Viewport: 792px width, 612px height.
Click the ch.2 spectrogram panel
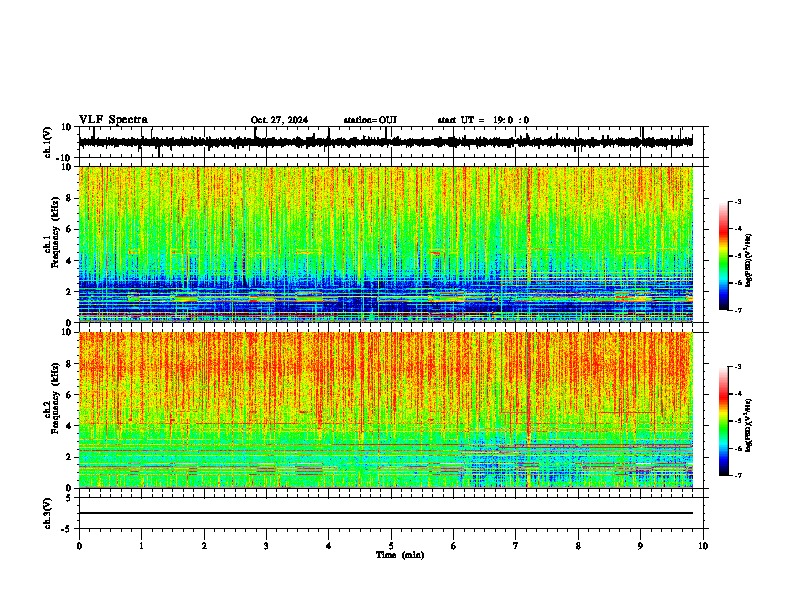pos(386,410)
